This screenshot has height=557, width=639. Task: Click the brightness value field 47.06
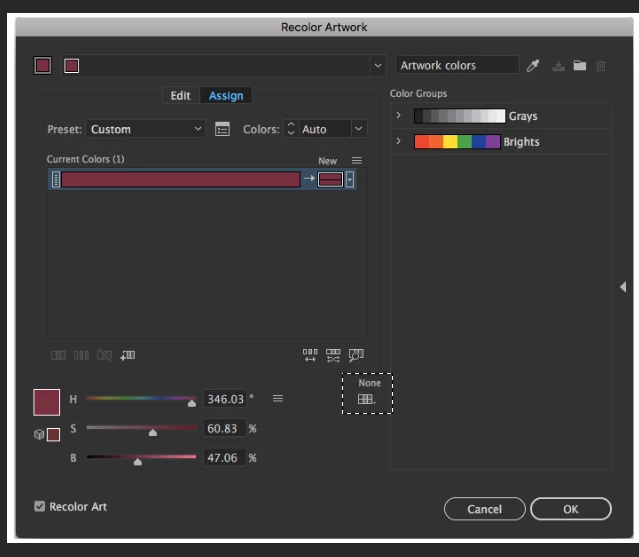point(225,458)
